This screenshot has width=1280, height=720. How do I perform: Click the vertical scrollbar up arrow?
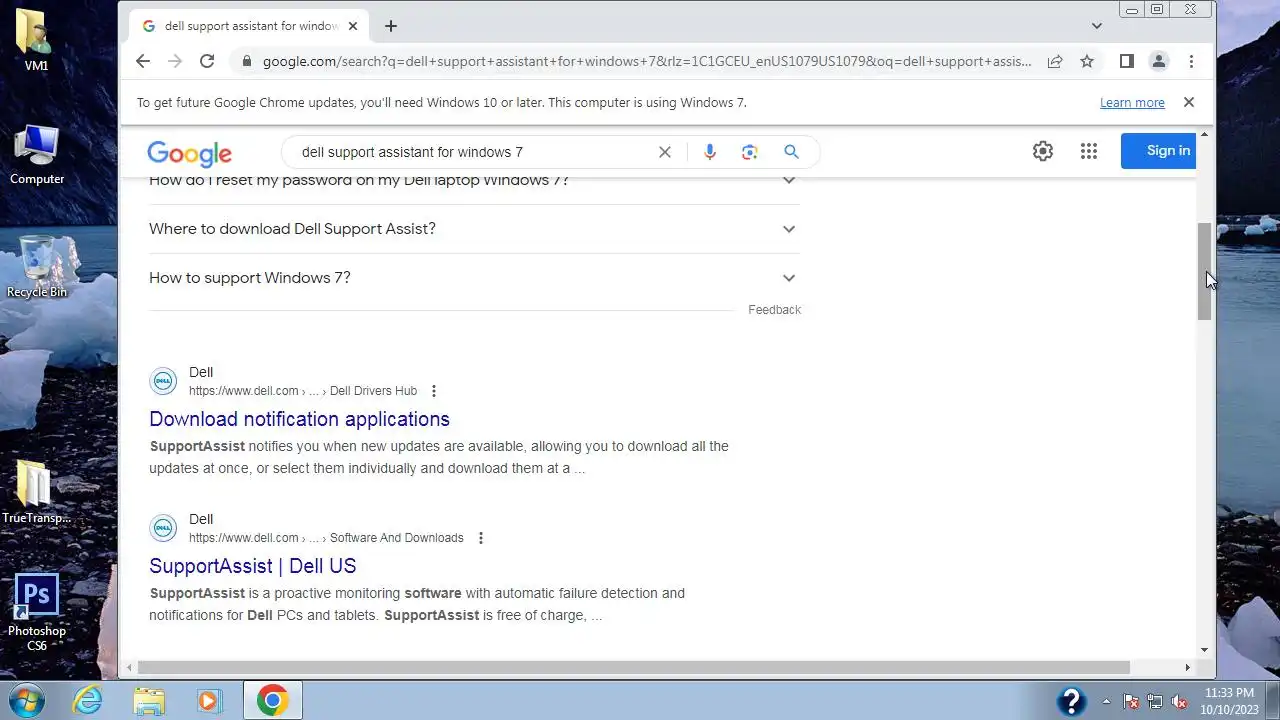[x=1204, y=134]
